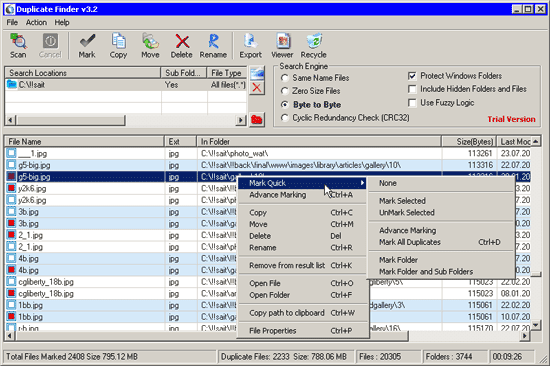
Task: Select Advance Marking in the Mark Quick submenu
Action: 441,231
